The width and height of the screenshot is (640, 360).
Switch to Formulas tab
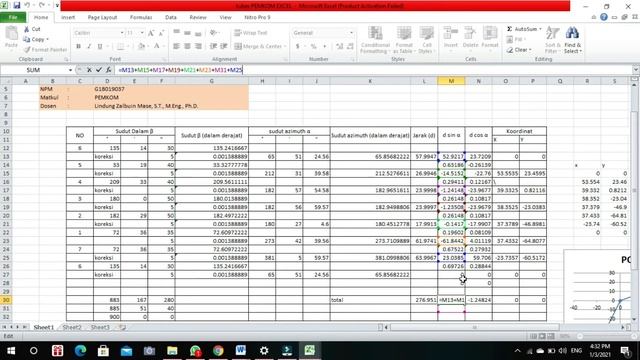[141, 17]
